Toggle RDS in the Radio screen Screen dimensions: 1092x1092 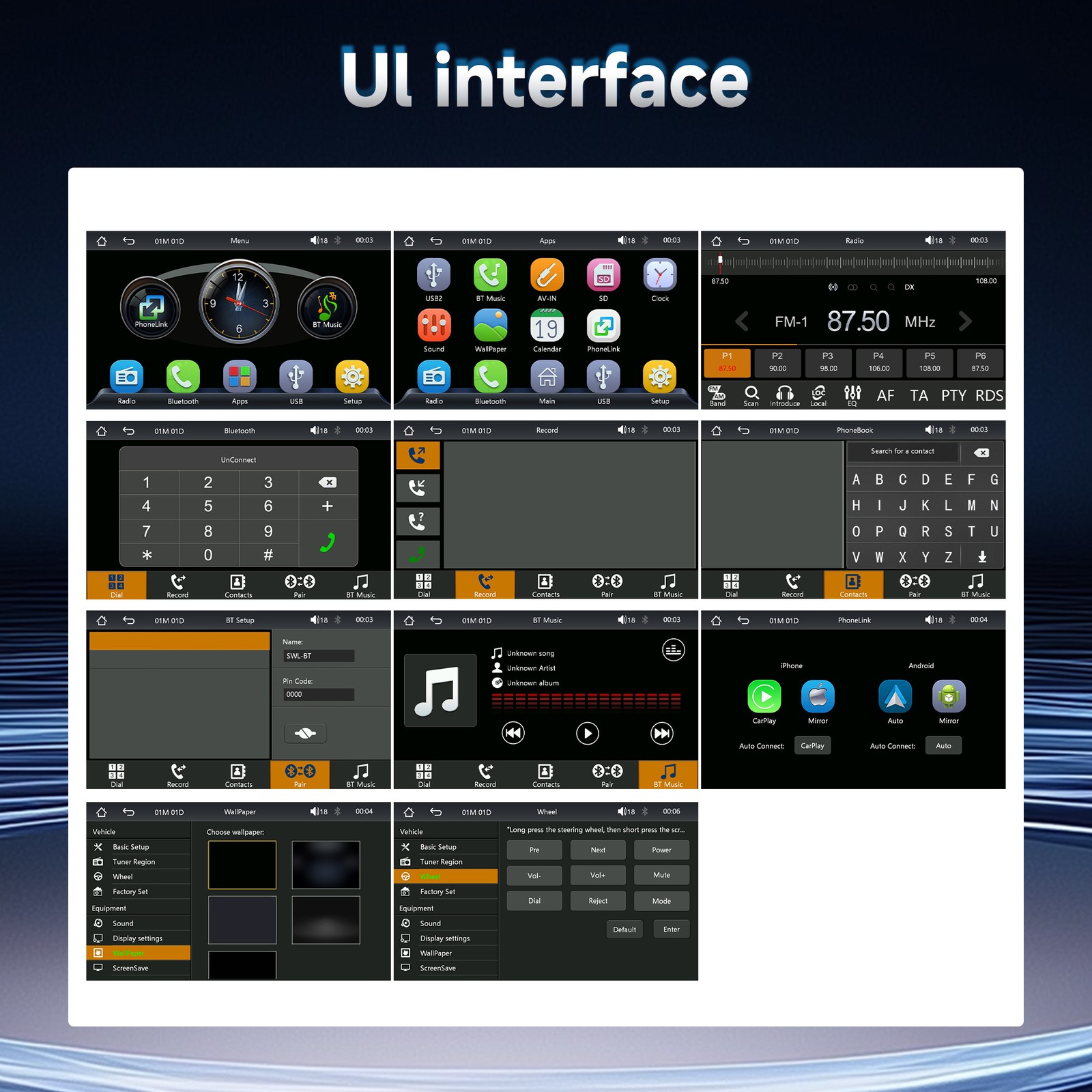click(989, 396)
